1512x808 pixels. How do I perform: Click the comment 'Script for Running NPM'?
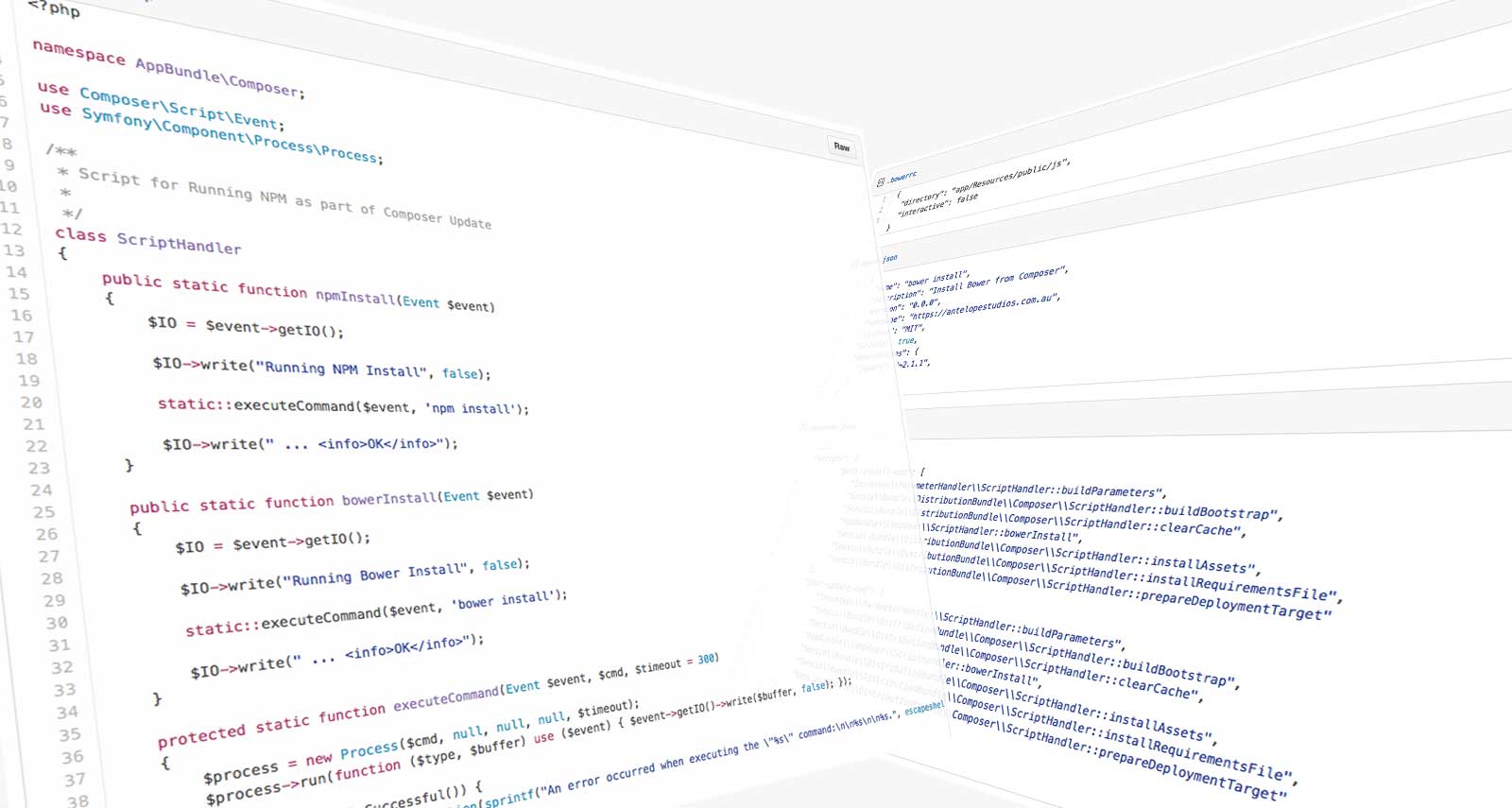click(283, 198)
